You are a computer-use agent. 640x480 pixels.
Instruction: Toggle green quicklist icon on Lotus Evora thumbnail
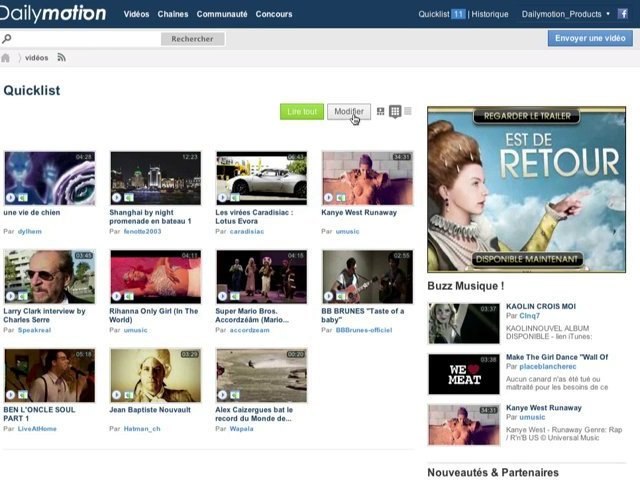pyautogui.click(x=235, y=198)
